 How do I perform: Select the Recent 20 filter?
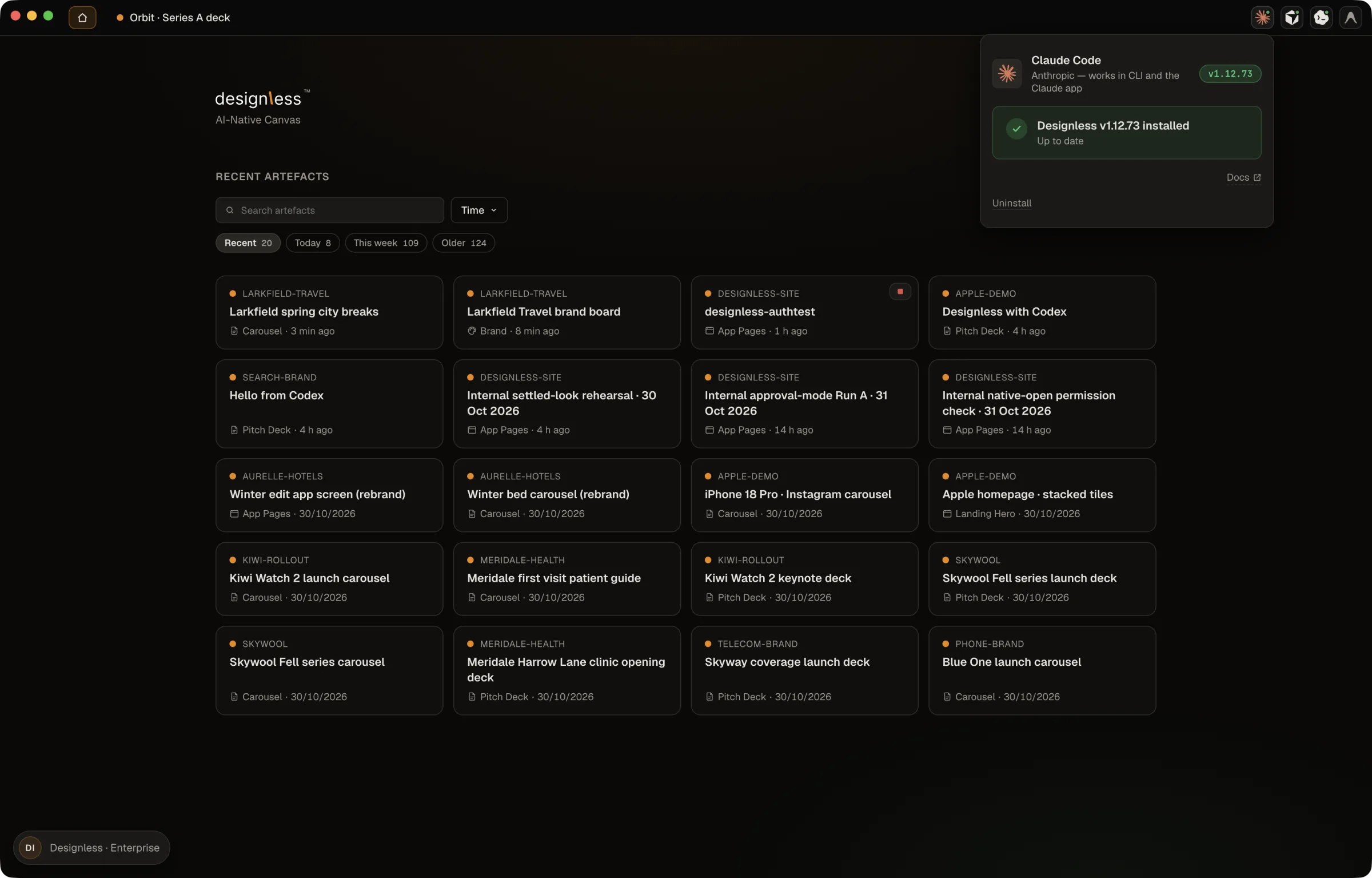pyautogui.click(x=248, y=243)
